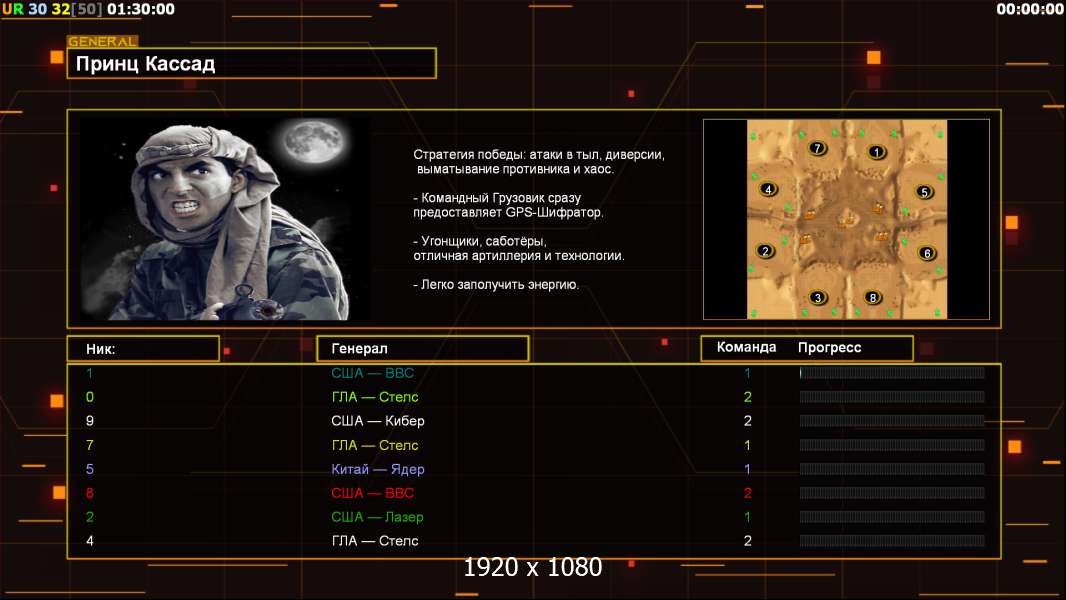Click the 01:30:00 timer readout

141,10
